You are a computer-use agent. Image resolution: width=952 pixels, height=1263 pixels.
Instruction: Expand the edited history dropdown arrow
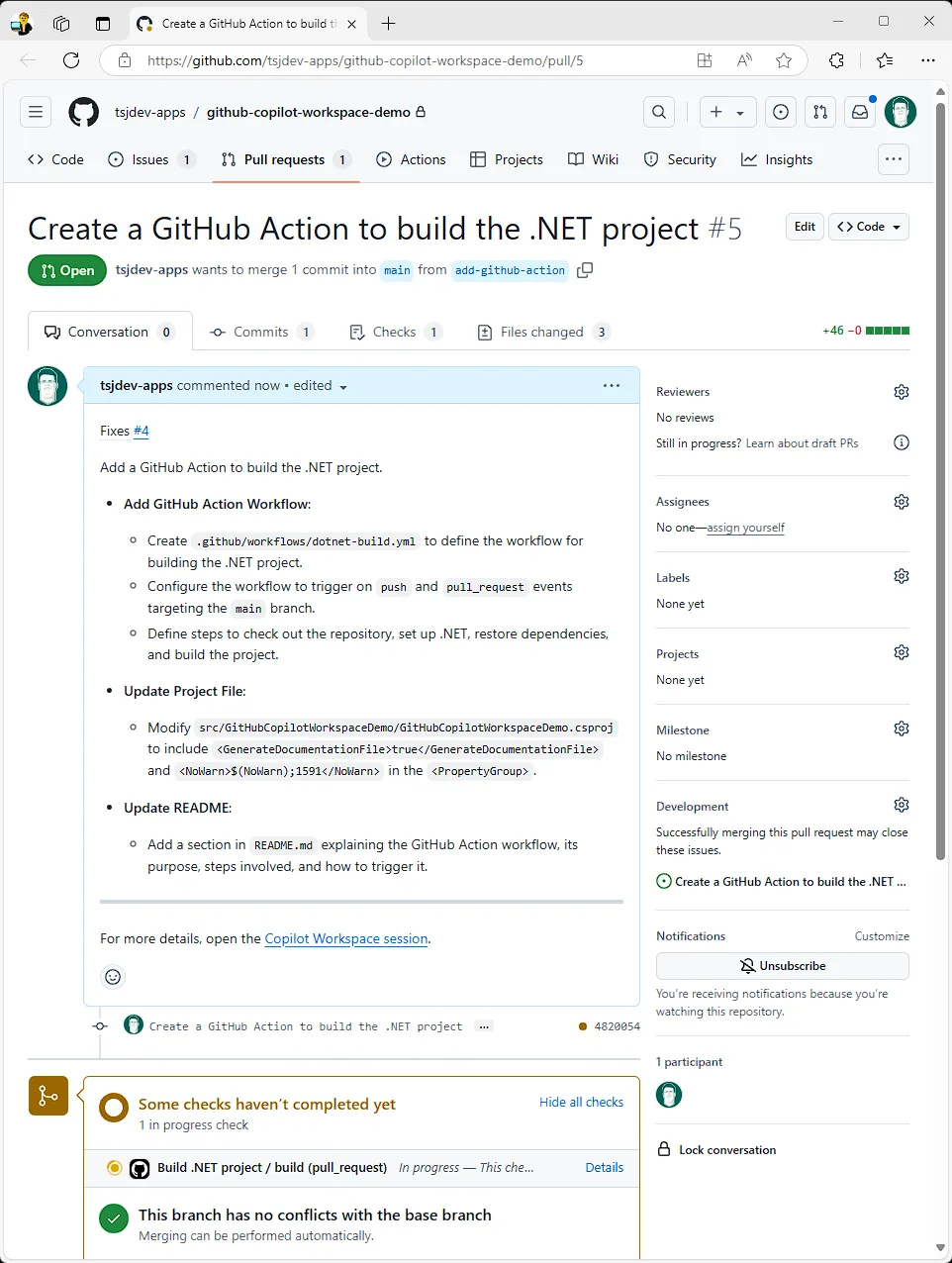click(343, 387)
